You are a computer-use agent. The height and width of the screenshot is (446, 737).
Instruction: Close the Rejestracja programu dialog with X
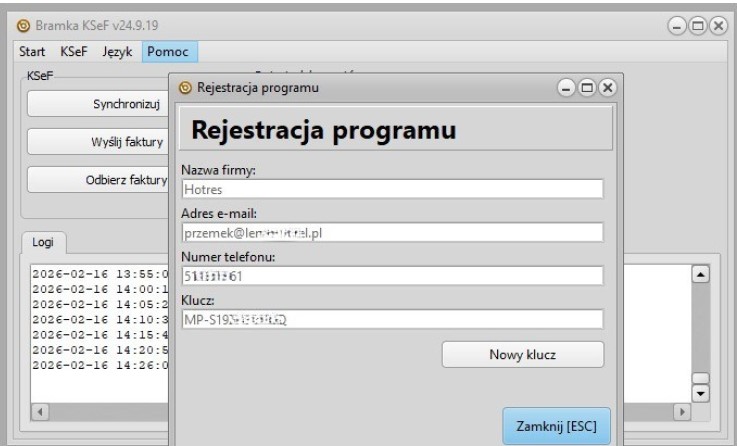coord(606,88)
